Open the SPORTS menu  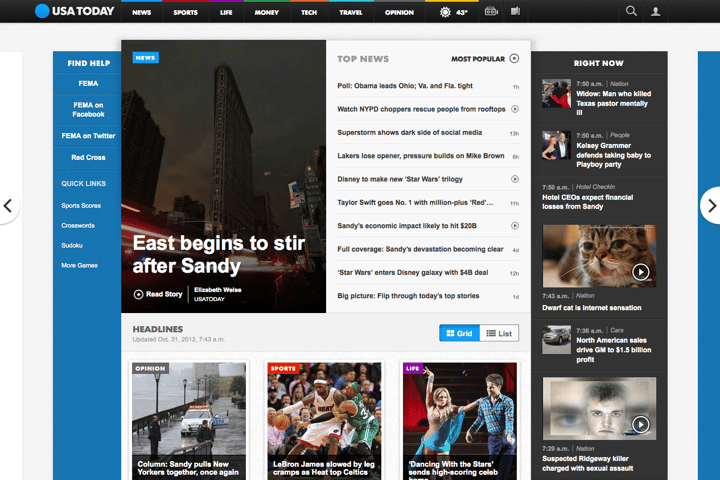point(186,12)
